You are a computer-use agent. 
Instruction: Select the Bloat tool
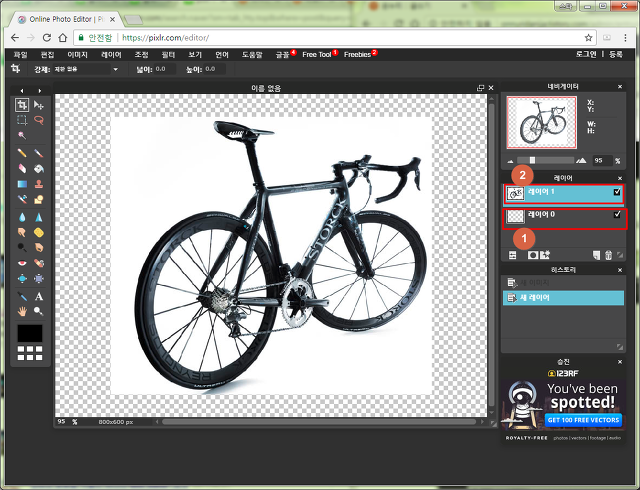(x=22, y=278)
